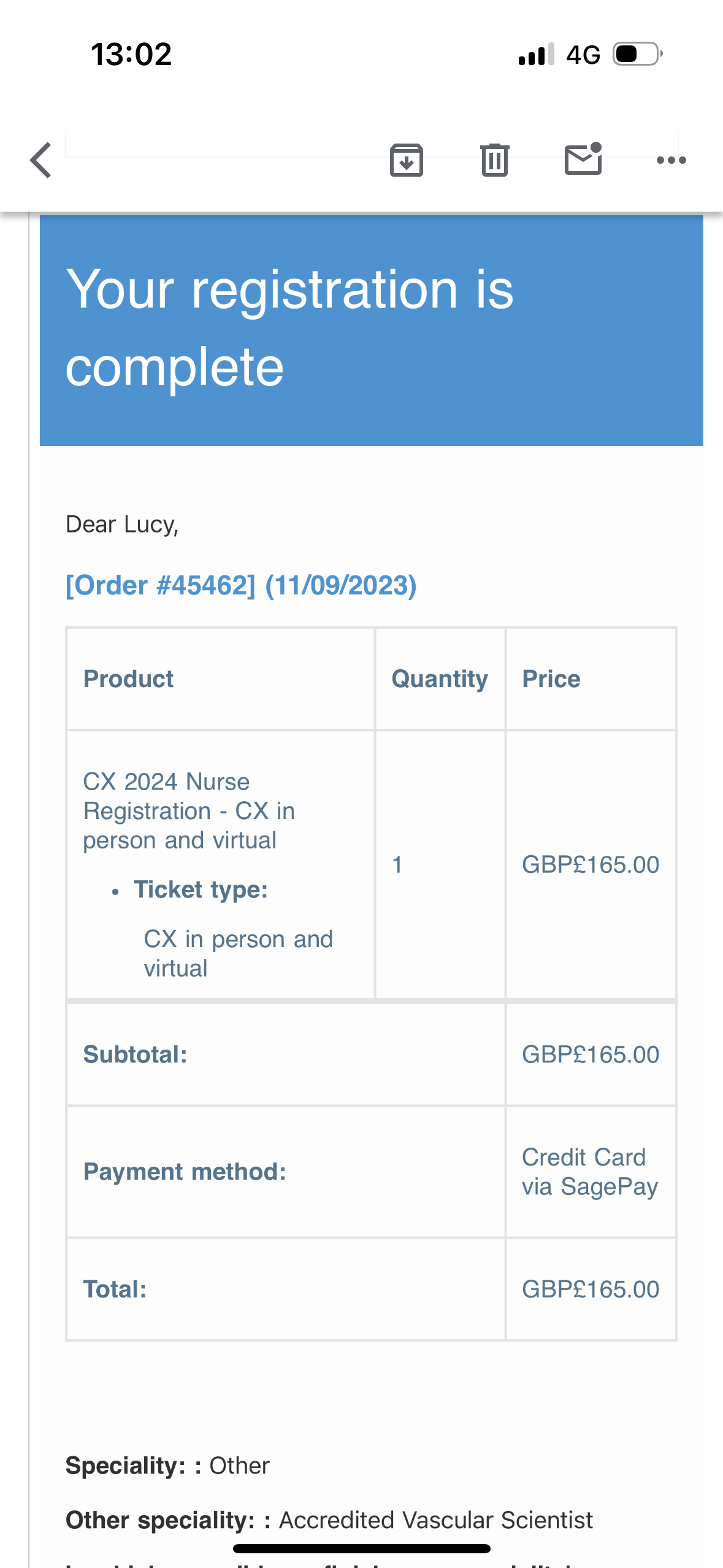
Task: Tap the back chevron arrow
Action: pos(41,160)
